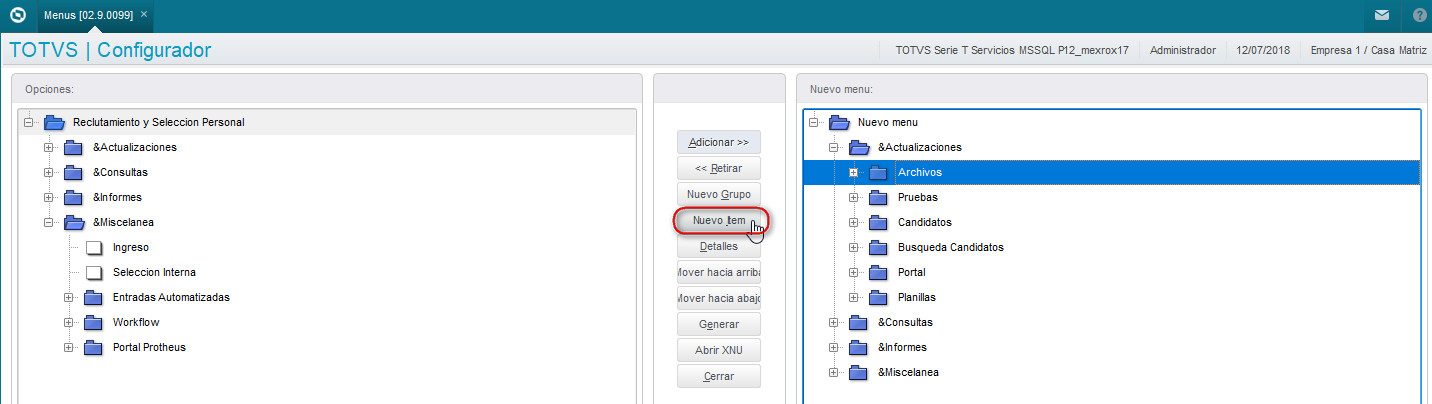Click the Nuevo Grupo button
1432x404 pixels.
click(x=719, y=194)
